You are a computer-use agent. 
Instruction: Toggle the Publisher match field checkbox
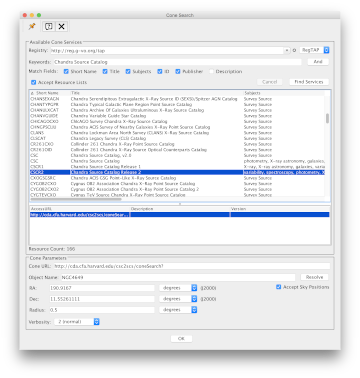(178, 71)
